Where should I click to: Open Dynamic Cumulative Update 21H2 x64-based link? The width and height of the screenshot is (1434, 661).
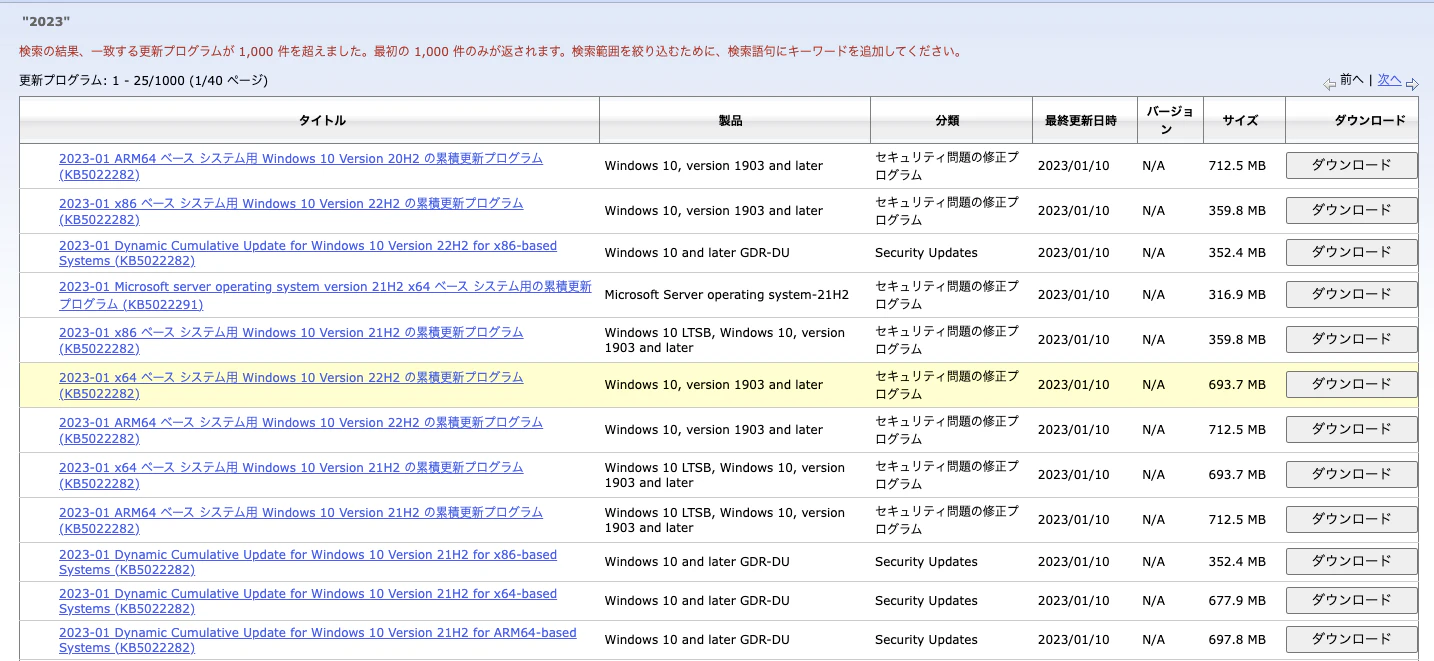308,601
